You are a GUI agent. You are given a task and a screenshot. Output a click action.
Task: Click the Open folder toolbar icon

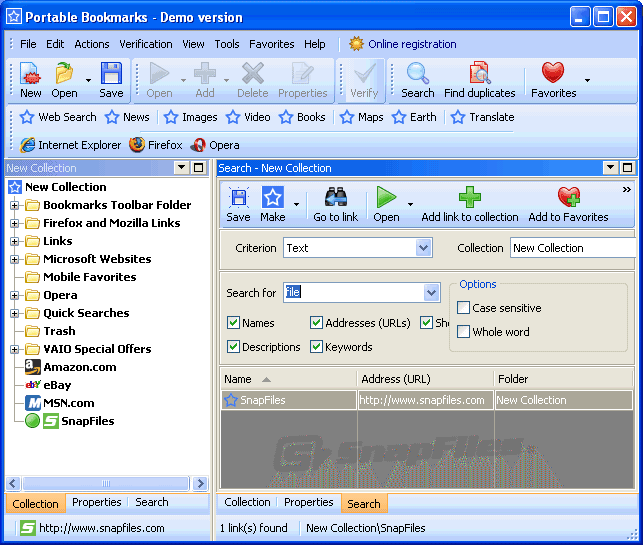point(64,74)
